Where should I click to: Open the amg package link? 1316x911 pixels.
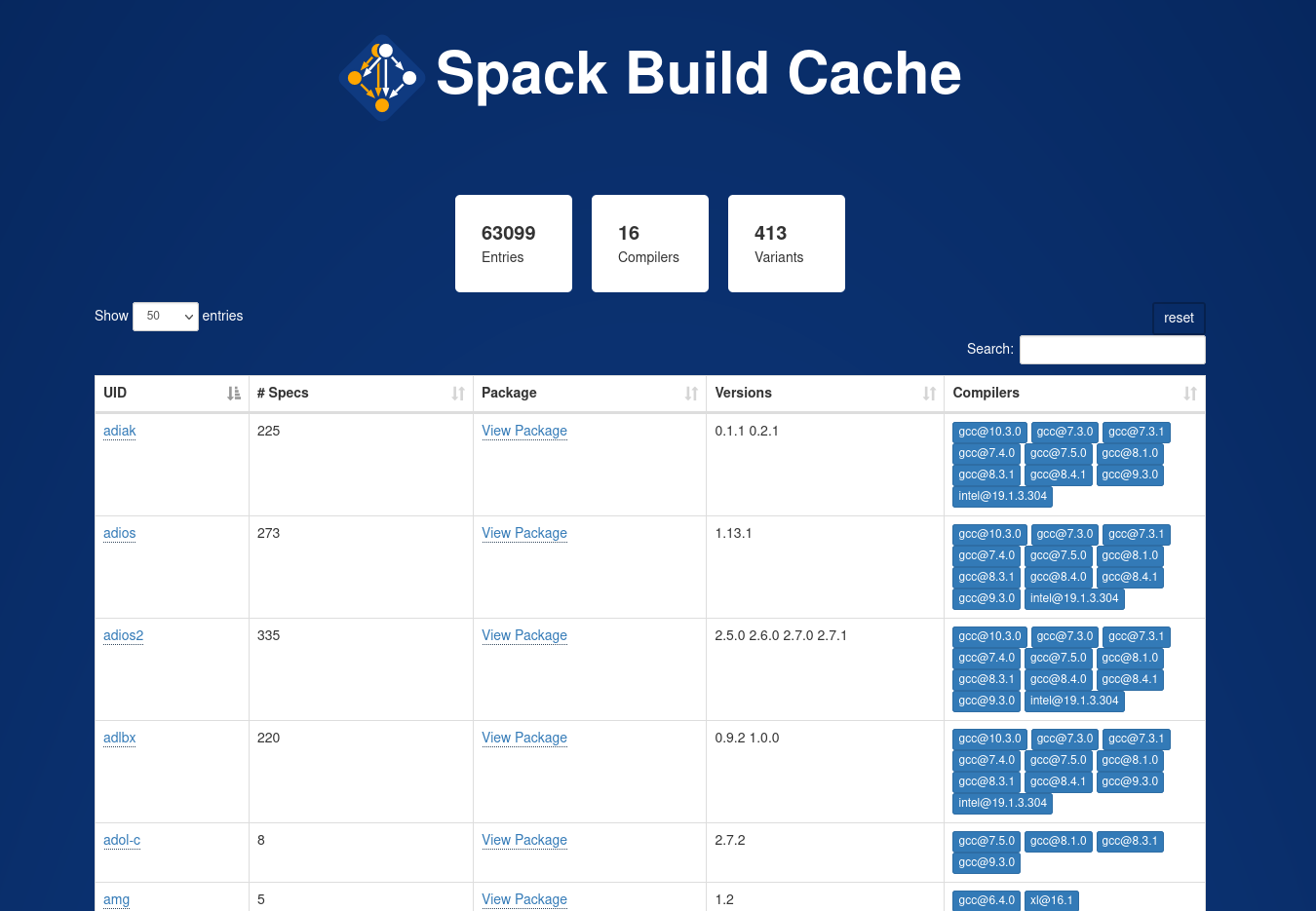click(117, 899)
